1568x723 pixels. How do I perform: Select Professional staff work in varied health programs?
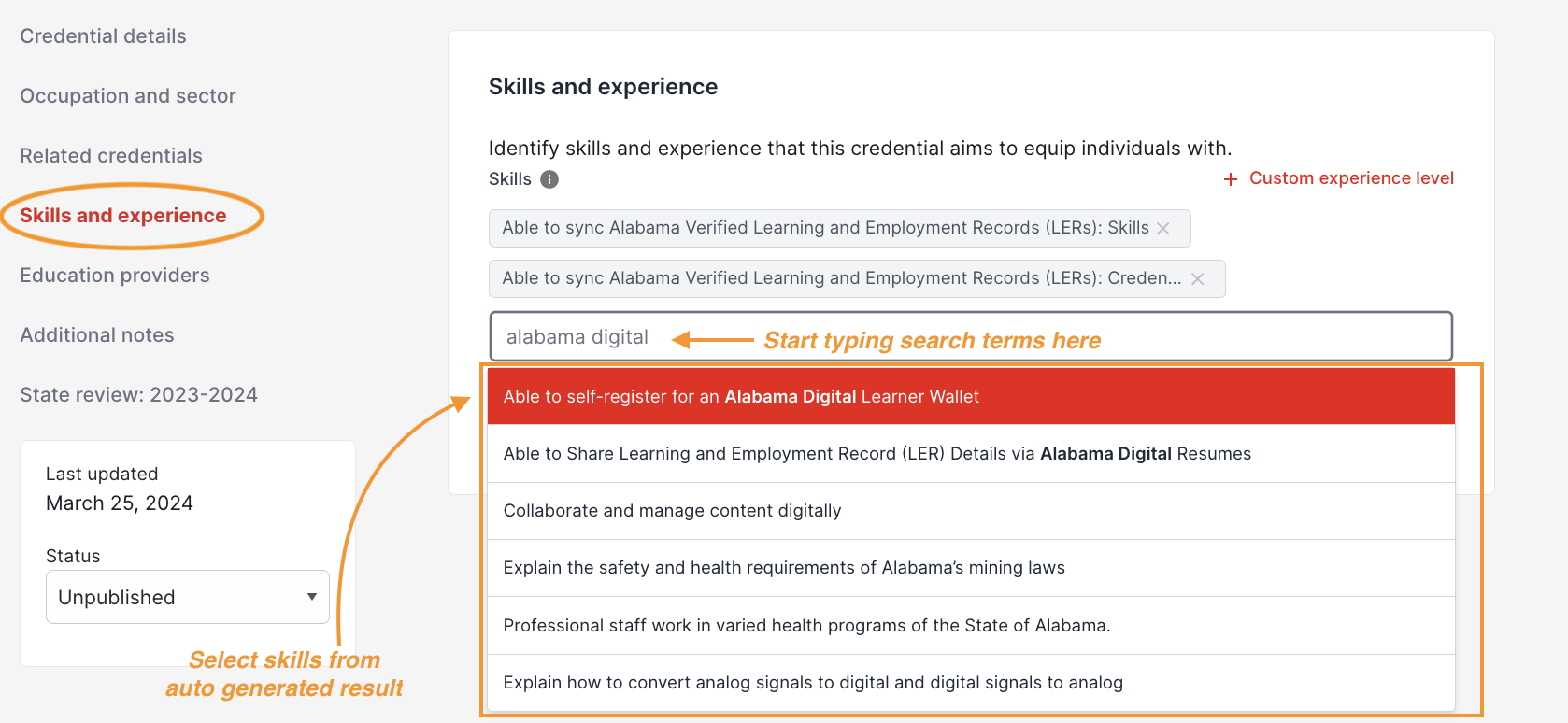971,626
